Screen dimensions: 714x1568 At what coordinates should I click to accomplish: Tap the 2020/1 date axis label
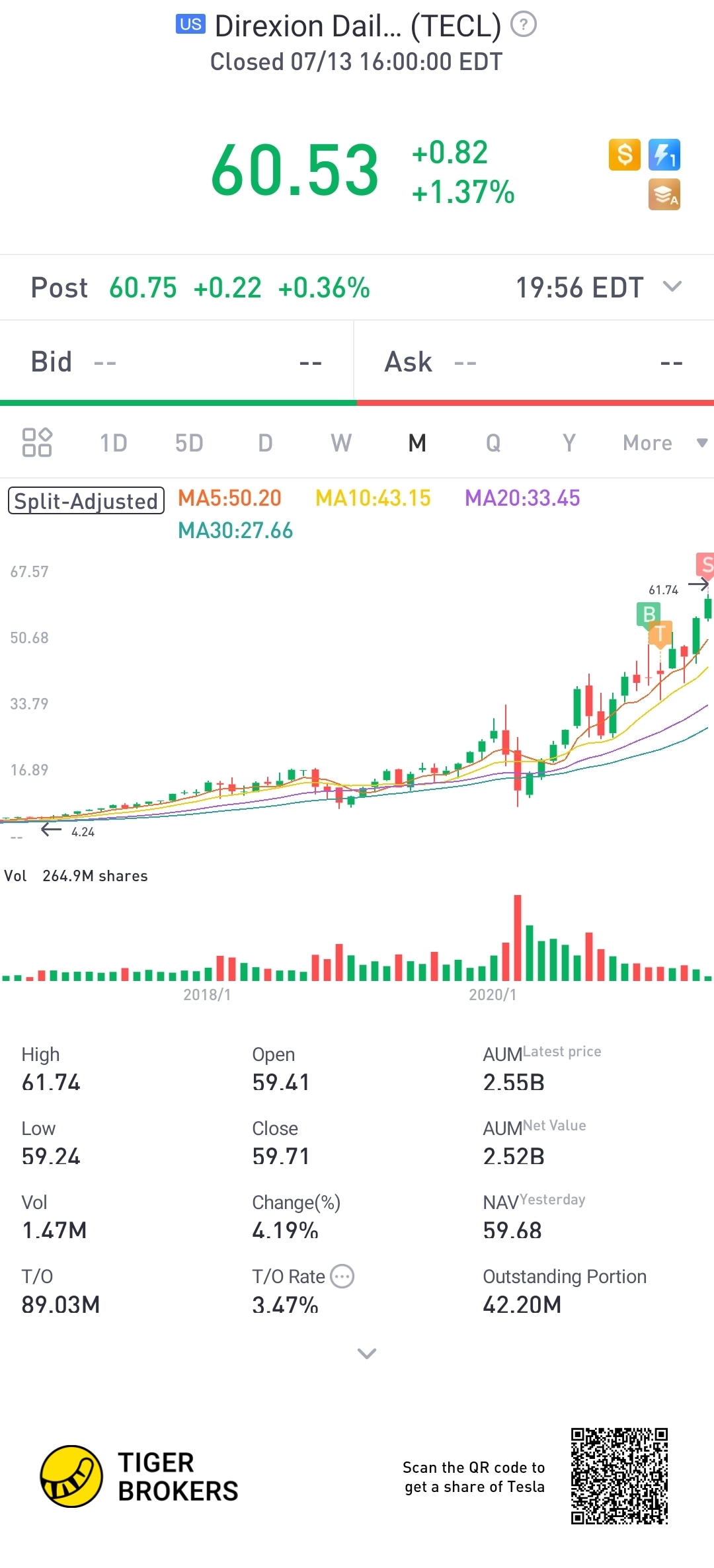pos(493,994)
